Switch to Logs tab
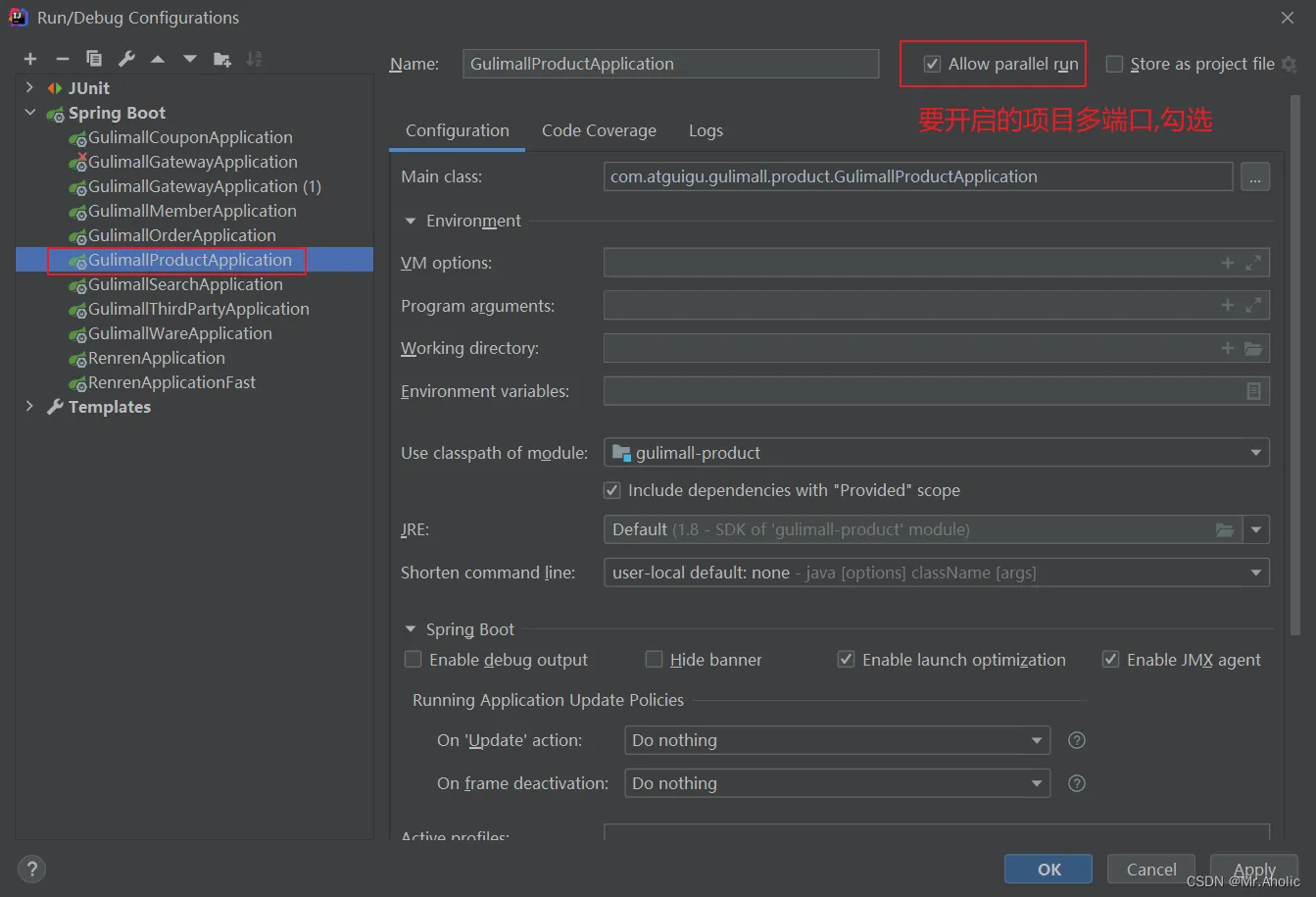 706,130
